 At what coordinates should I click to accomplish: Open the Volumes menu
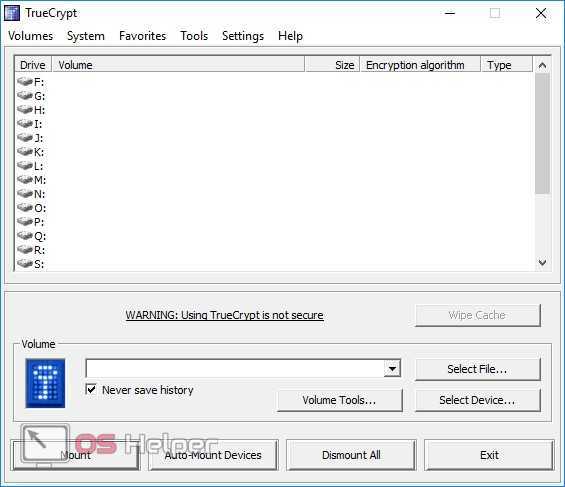pos(31,36)
